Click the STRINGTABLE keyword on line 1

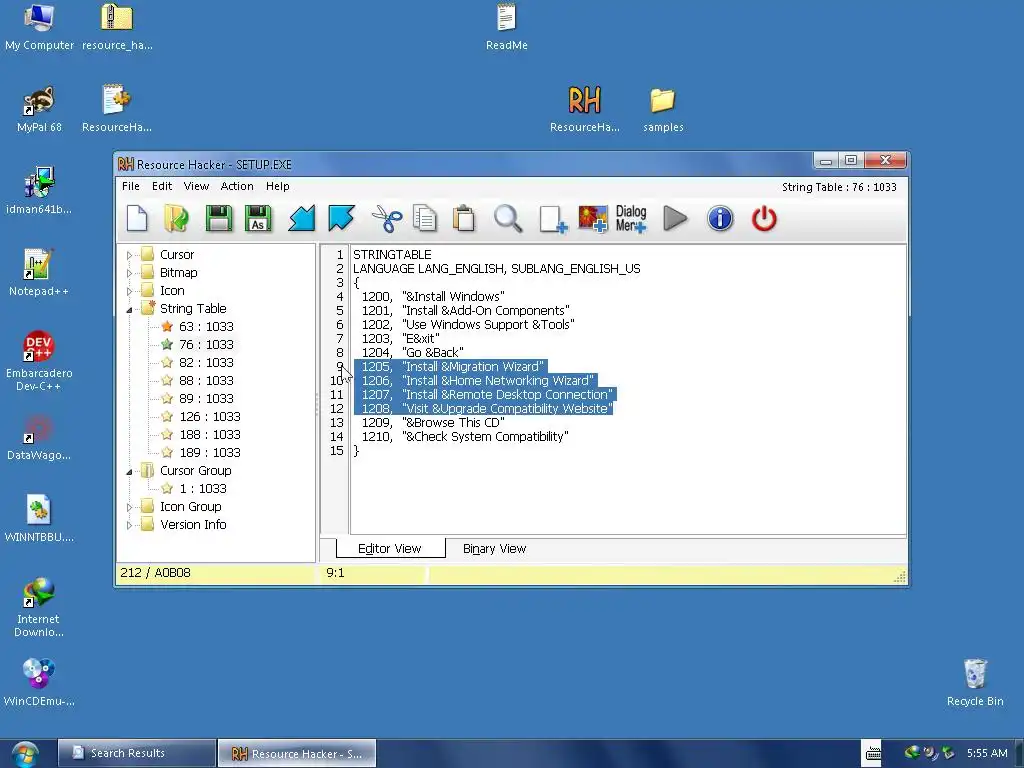(x=392, y=255)
